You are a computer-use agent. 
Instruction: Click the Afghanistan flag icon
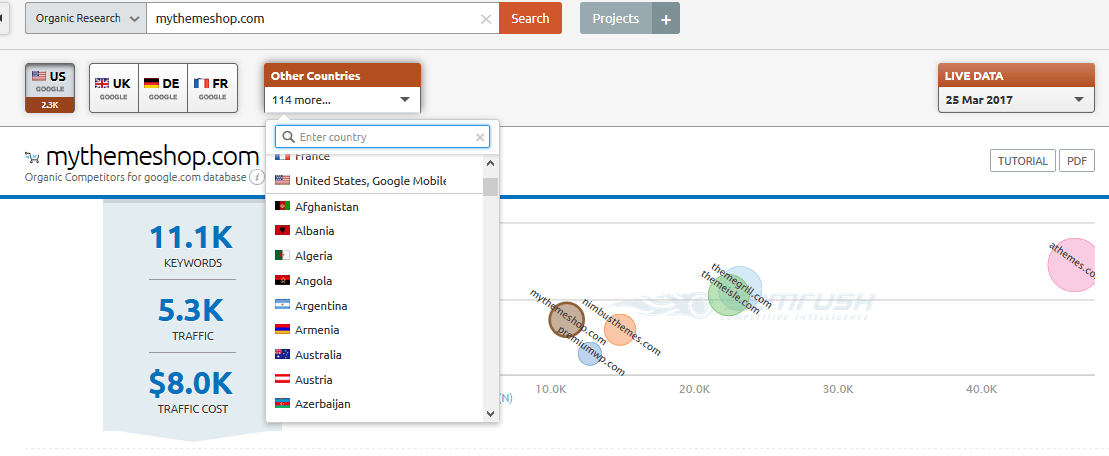click(x=282, y=206)
